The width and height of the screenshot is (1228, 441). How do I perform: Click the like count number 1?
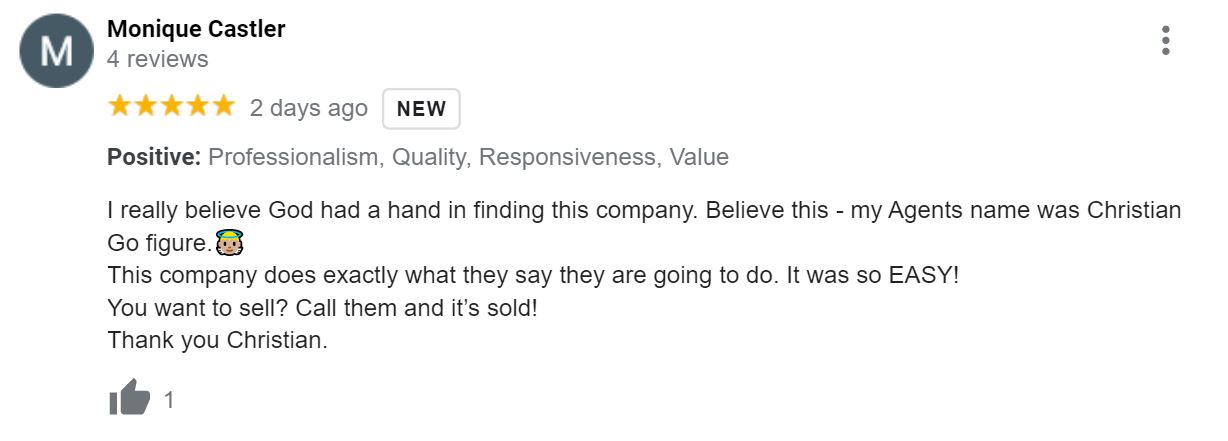(x=169, y=401)
